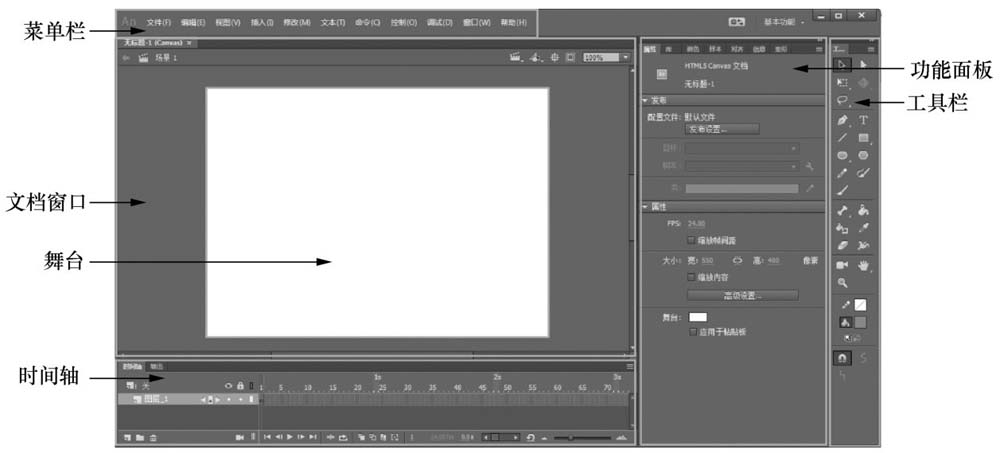Select the Camera tool

(x=842, y=265)
